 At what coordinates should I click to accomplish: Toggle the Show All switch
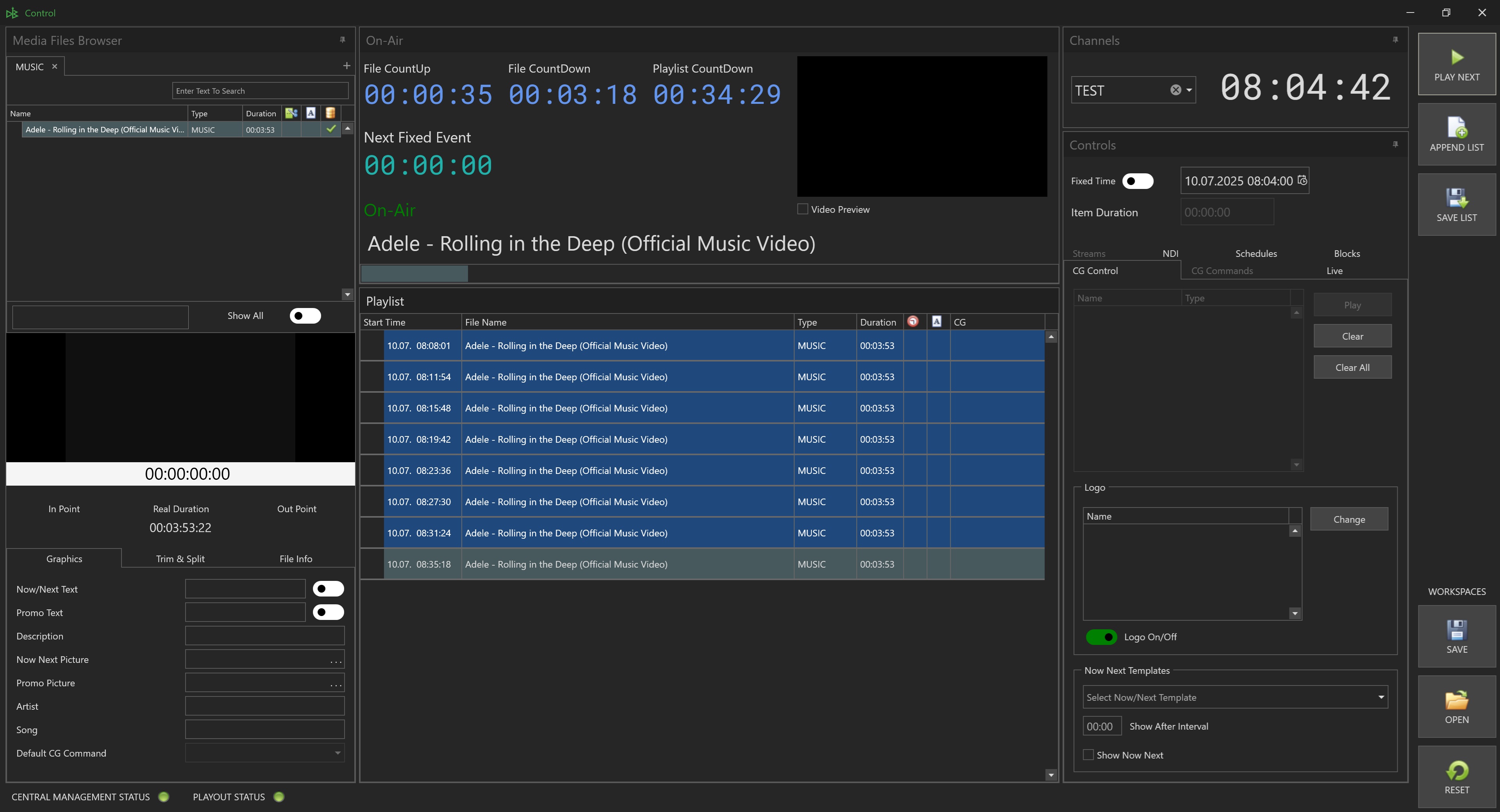(305, 315)
